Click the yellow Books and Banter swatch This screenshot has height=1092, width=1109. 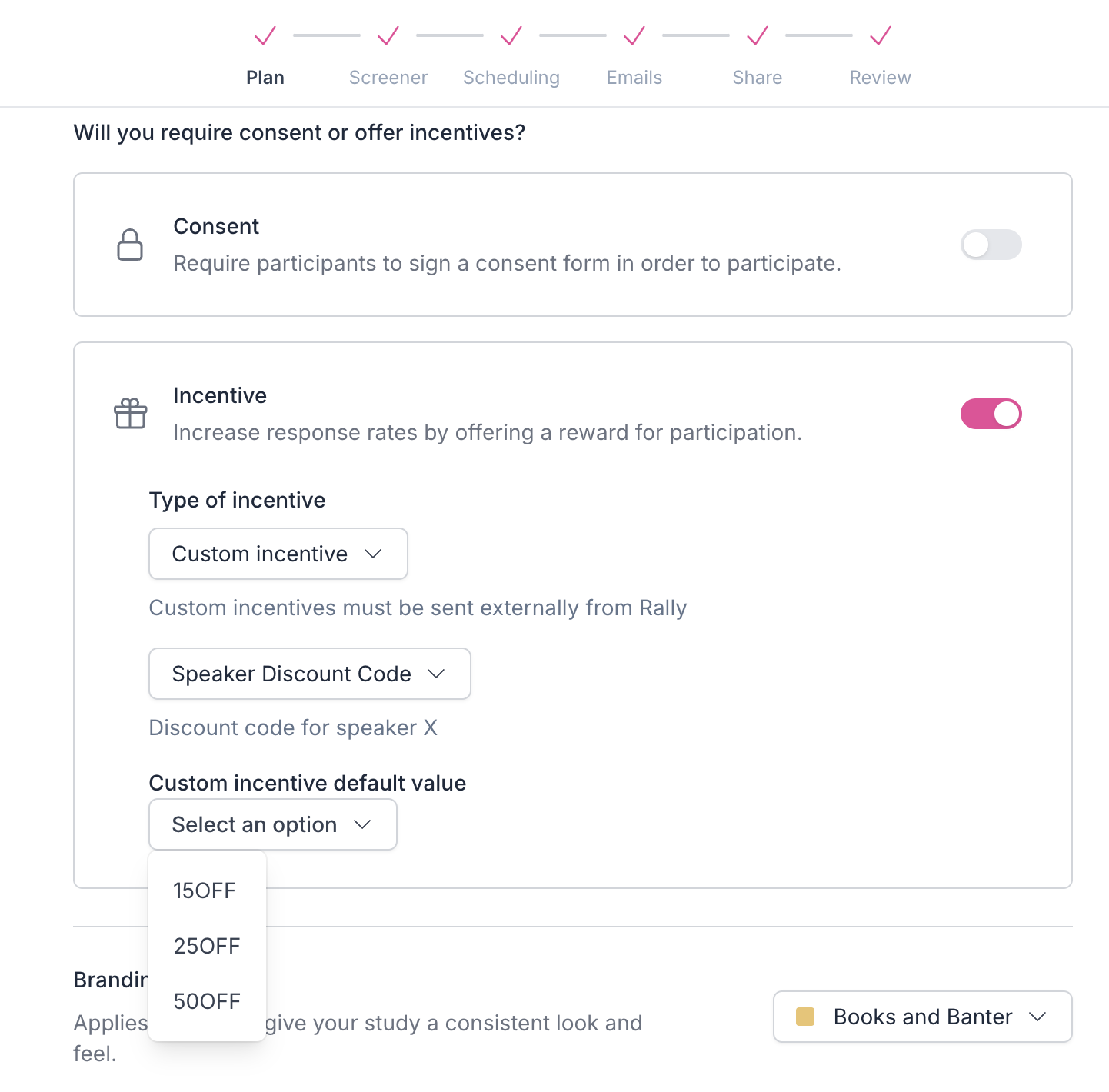805,1017
